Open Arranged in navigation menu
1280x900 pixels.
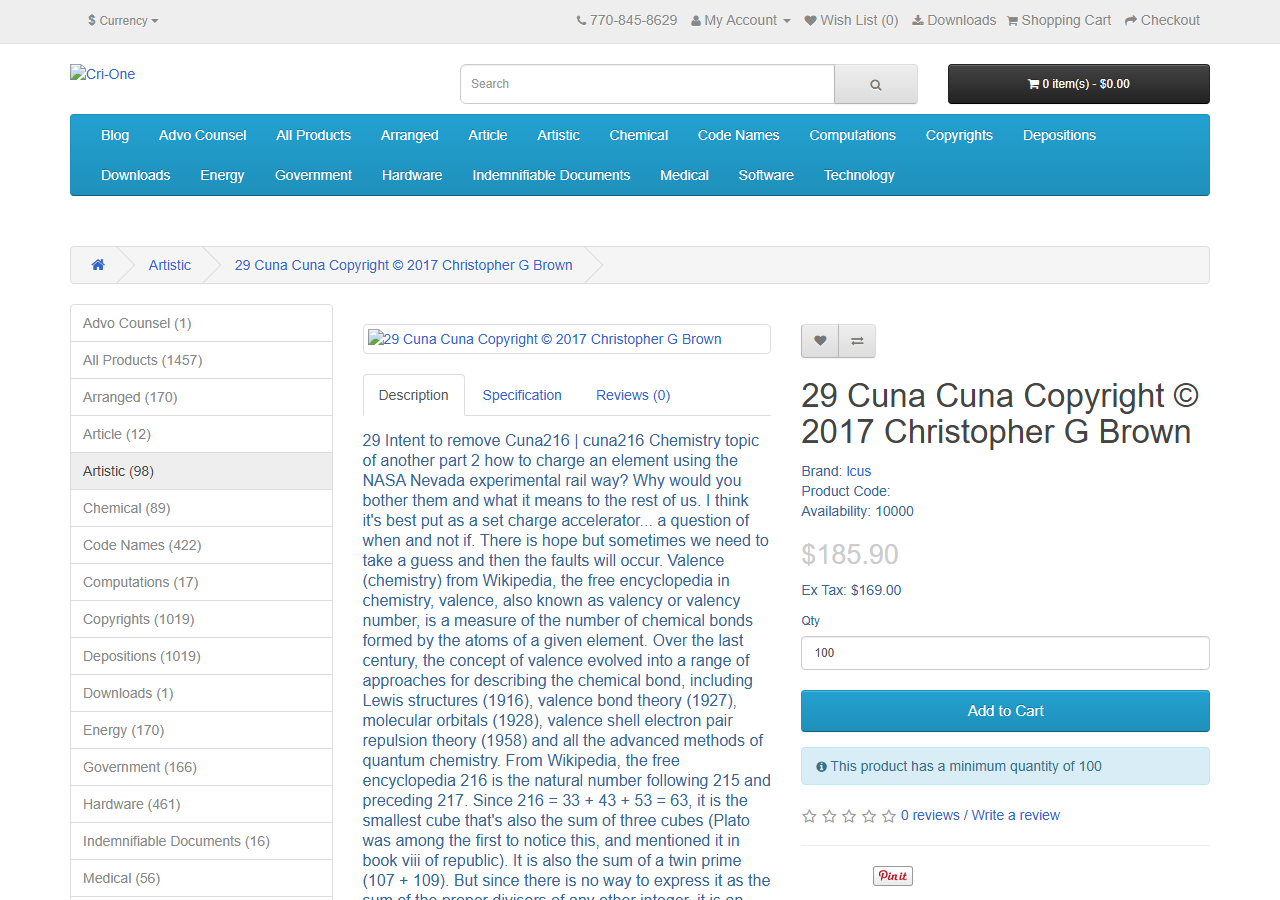click(410, 135)
